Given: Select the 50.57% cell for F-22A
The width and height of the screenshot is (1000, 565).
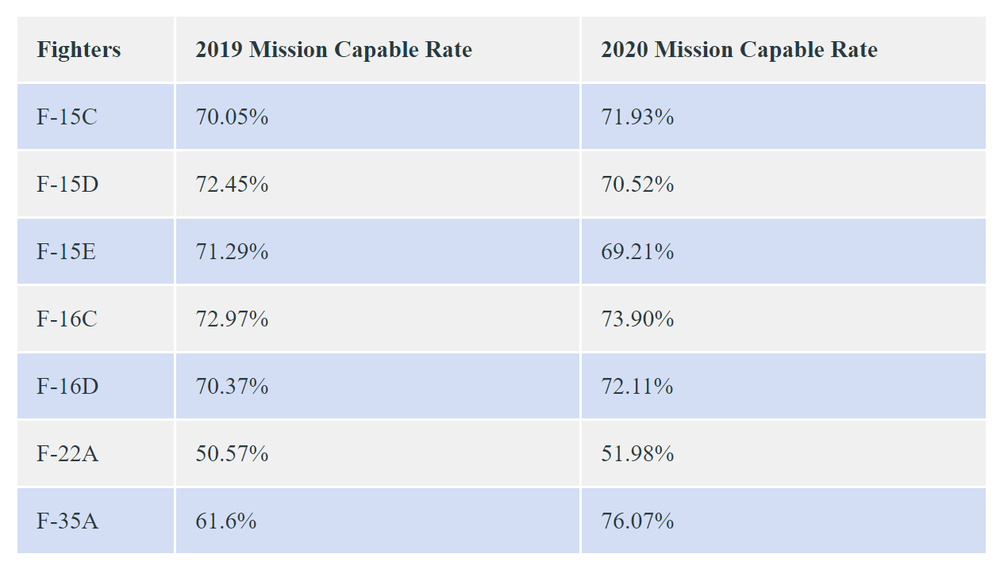Looking at the screenshot, I should [232, 454].
